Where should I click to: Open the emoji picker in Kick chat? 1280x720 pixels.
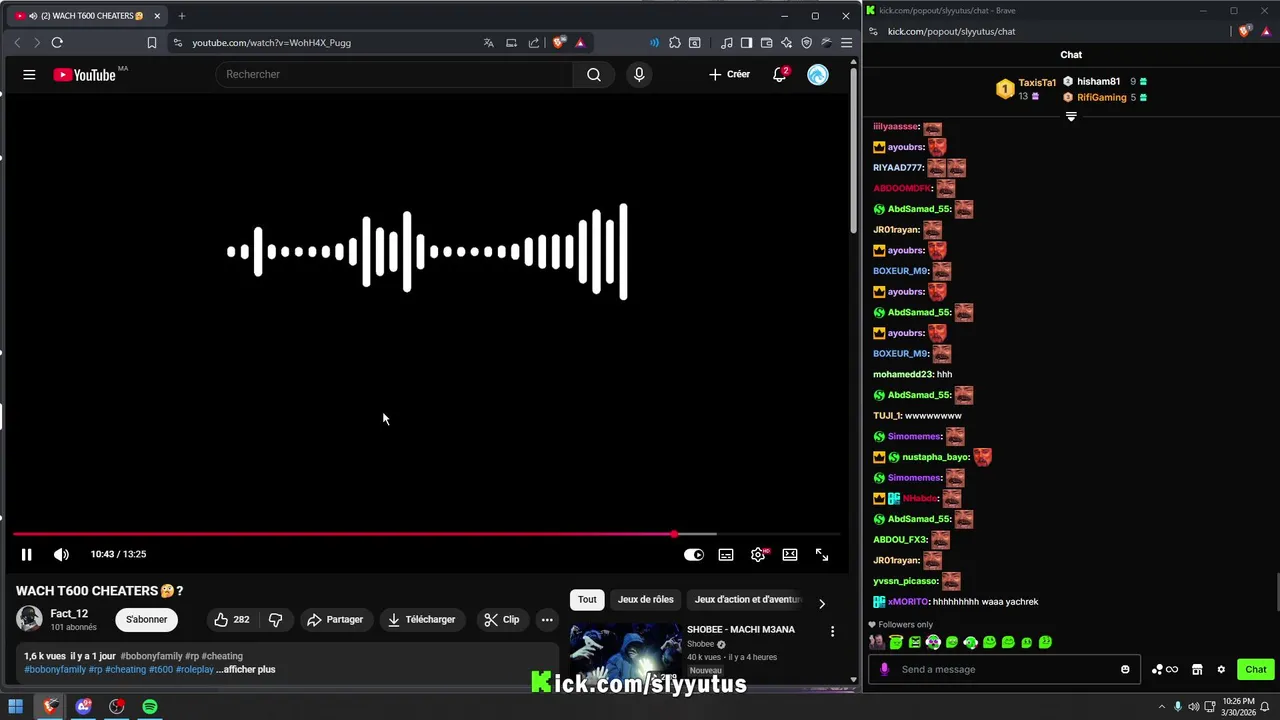[1125, 669]
